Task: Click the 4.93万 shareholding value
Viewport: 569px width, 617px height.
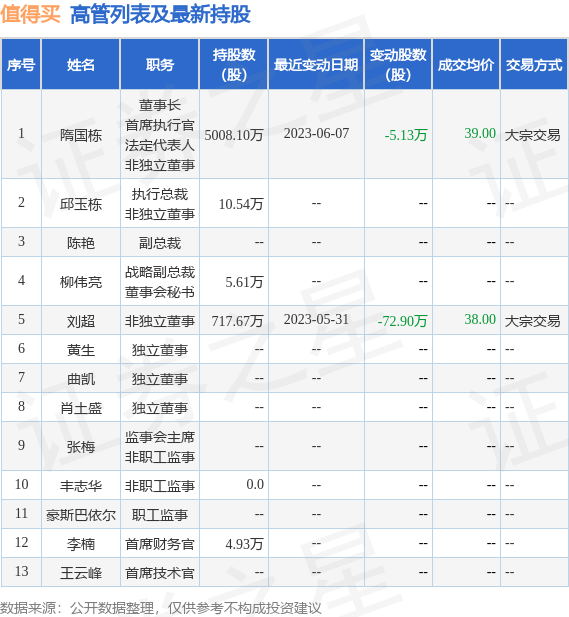Action: (244, 544)
